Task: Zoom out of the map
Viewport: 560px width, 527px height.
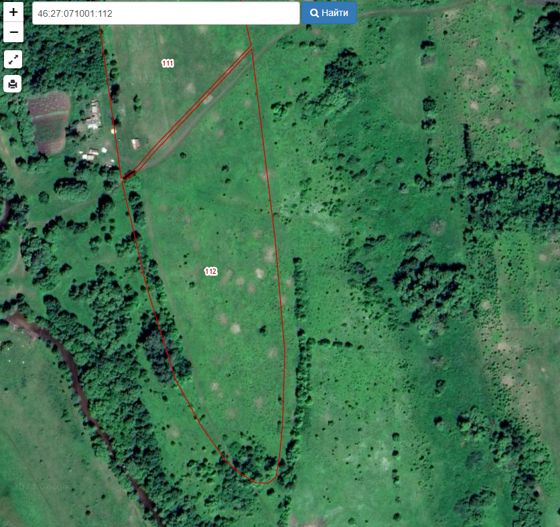Action: [13, 32]
